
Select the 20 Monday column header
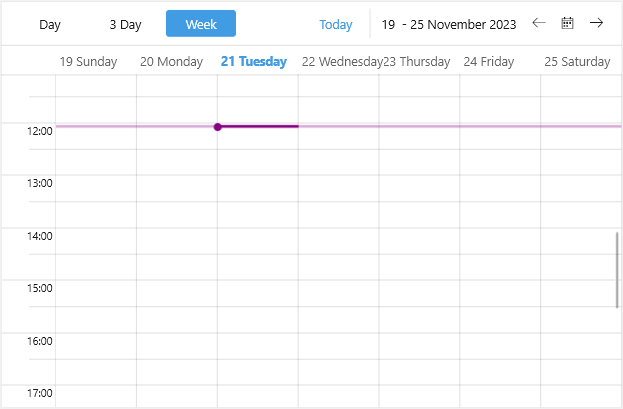(x=171, y=61)
